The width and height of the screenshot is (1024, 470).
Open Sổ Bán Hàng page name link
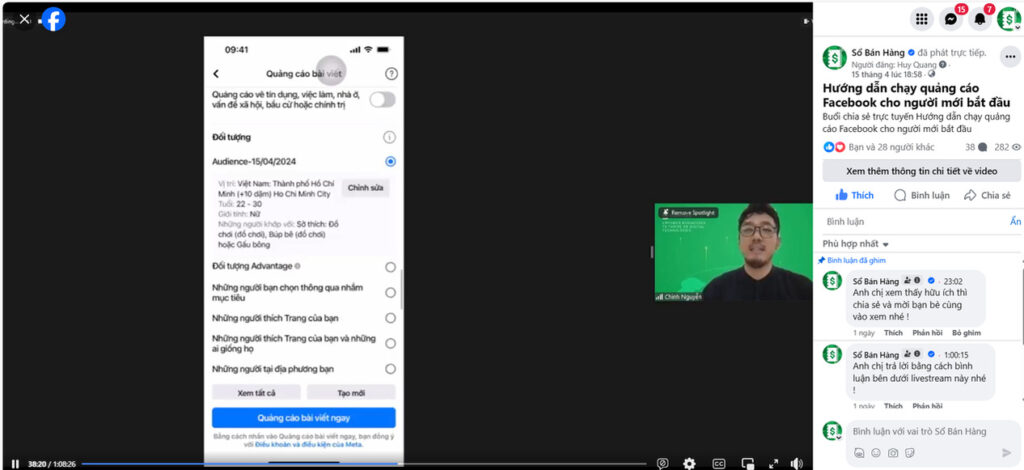click(878, 52)
